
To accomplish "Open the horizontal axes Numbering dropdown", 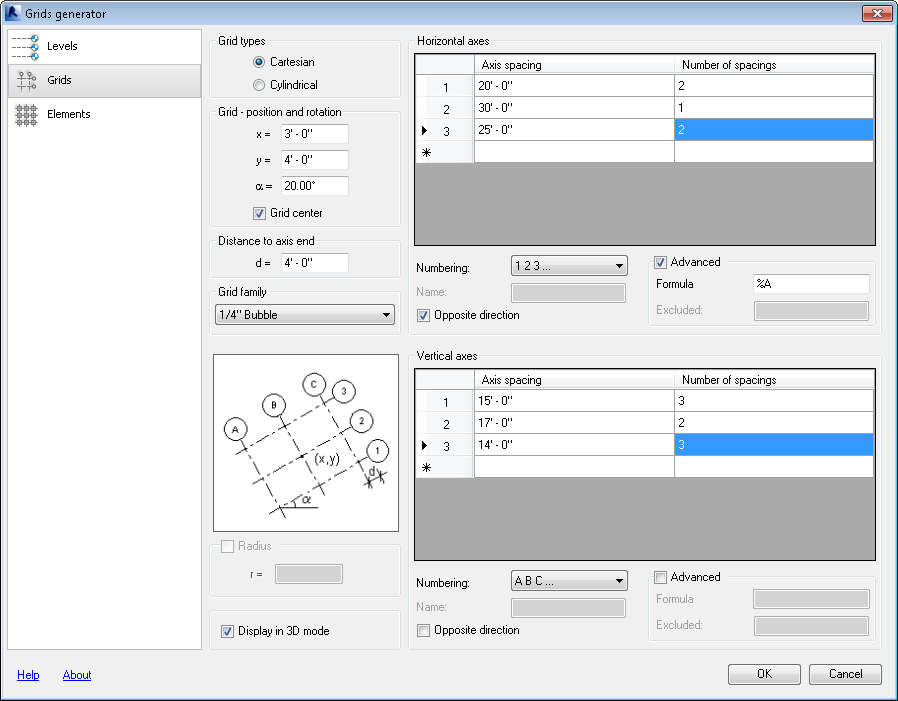I will pyautogui.click(x=568, y=264).
